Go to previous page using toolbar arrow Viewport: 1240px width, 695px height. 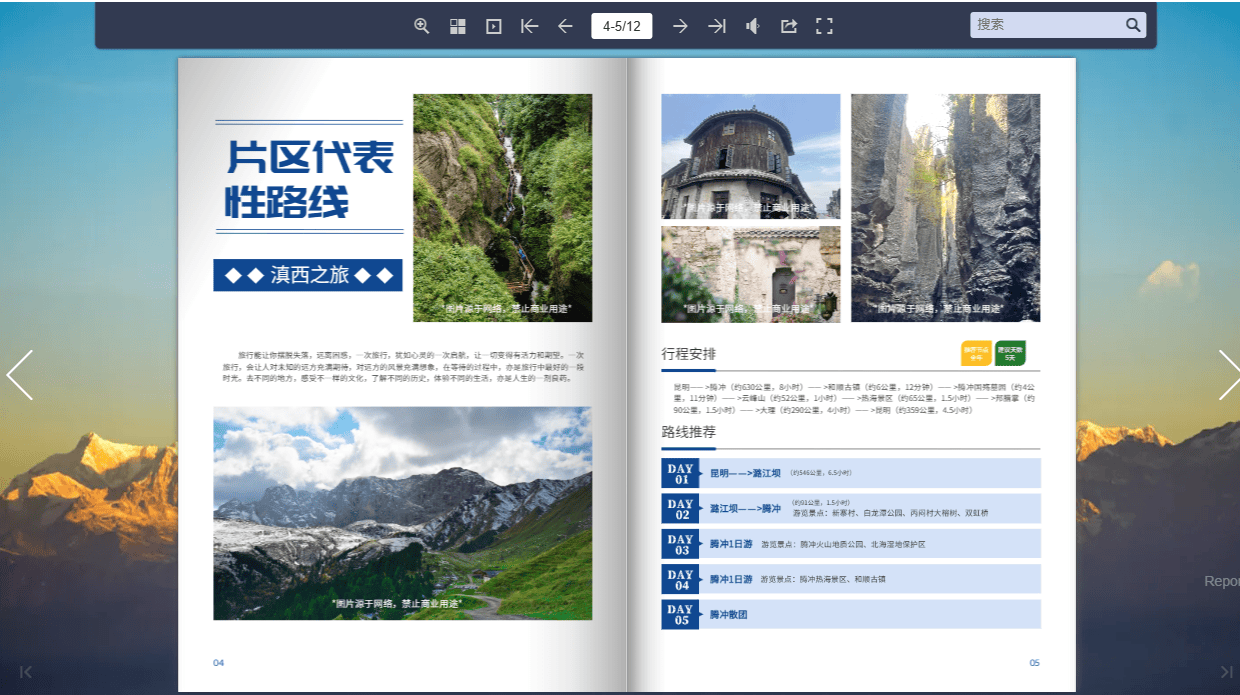tap(565, 26)
